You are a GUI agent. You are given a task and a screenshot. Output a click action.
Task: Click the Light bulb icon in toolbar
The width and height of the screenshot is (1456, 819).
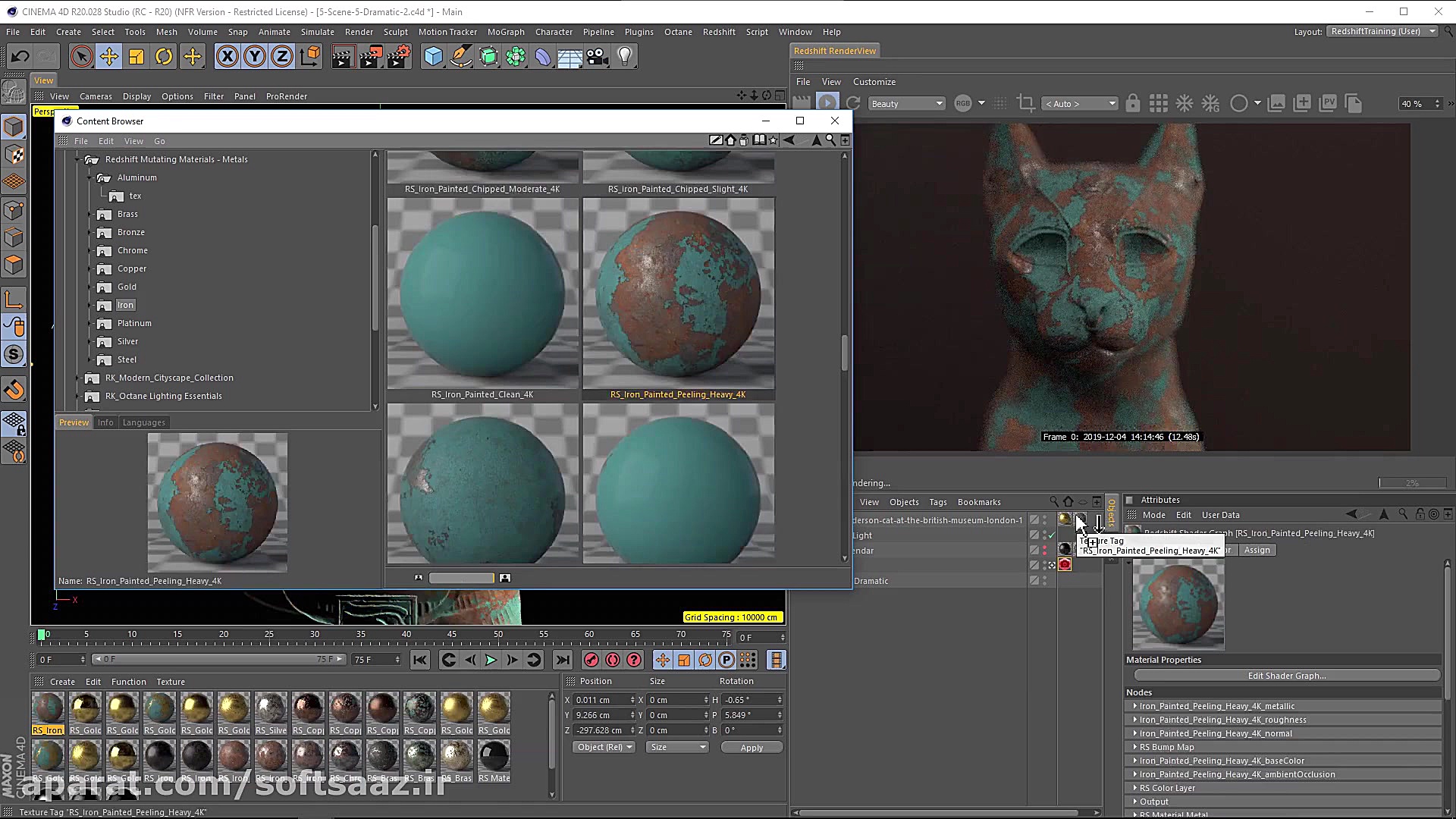click(x=625, y=57)
